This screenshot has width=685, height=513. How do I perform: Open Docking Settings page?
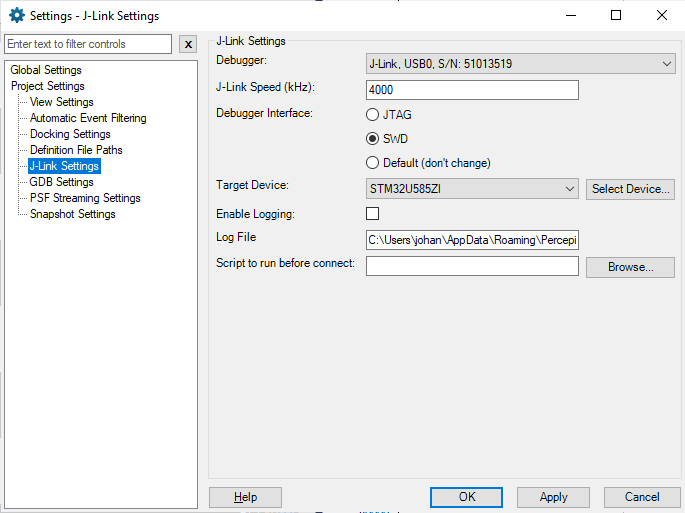pyautogui.click(x=70, y=134)
